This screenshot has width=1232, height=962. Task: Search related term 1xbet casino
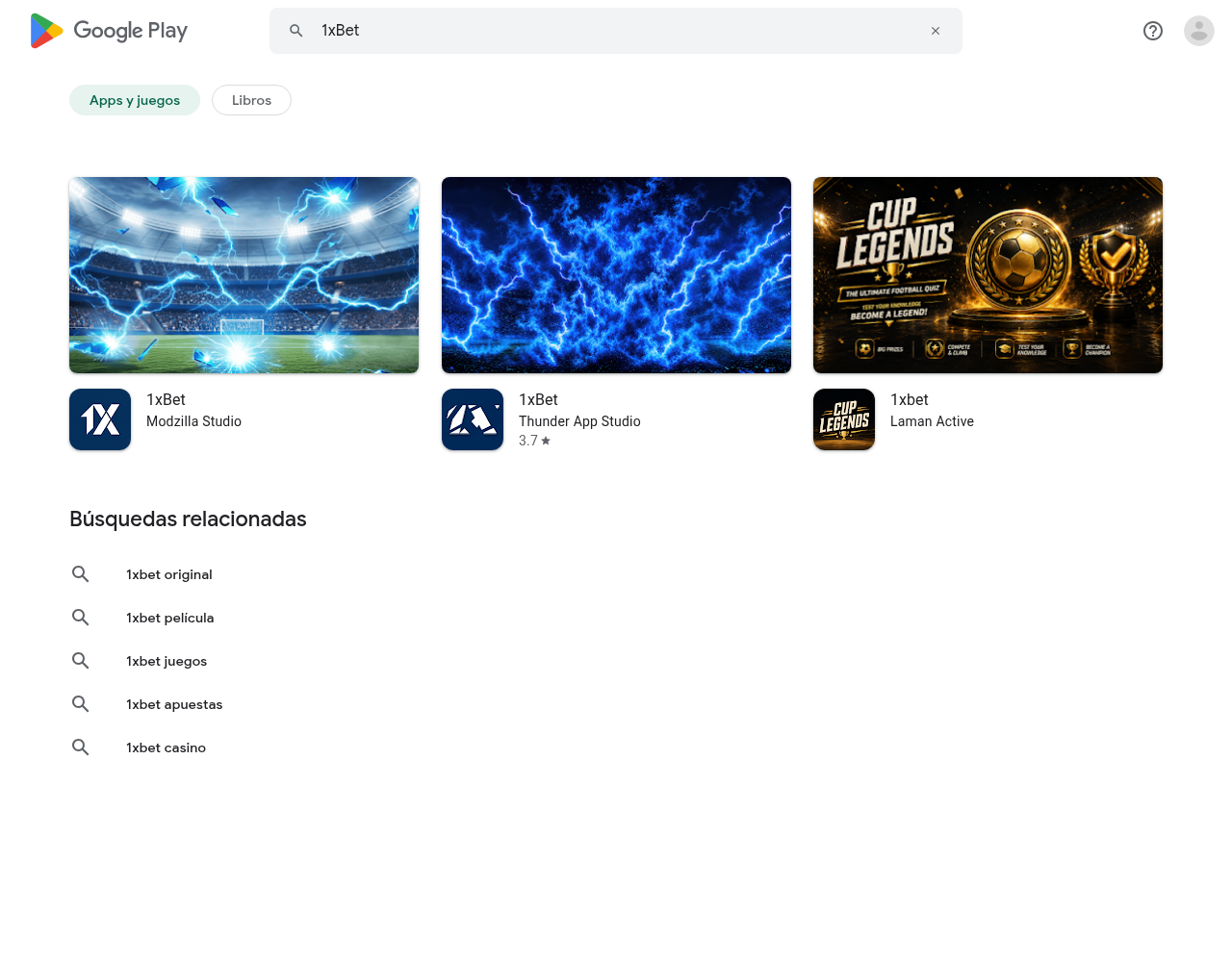(x=166, y=747)
